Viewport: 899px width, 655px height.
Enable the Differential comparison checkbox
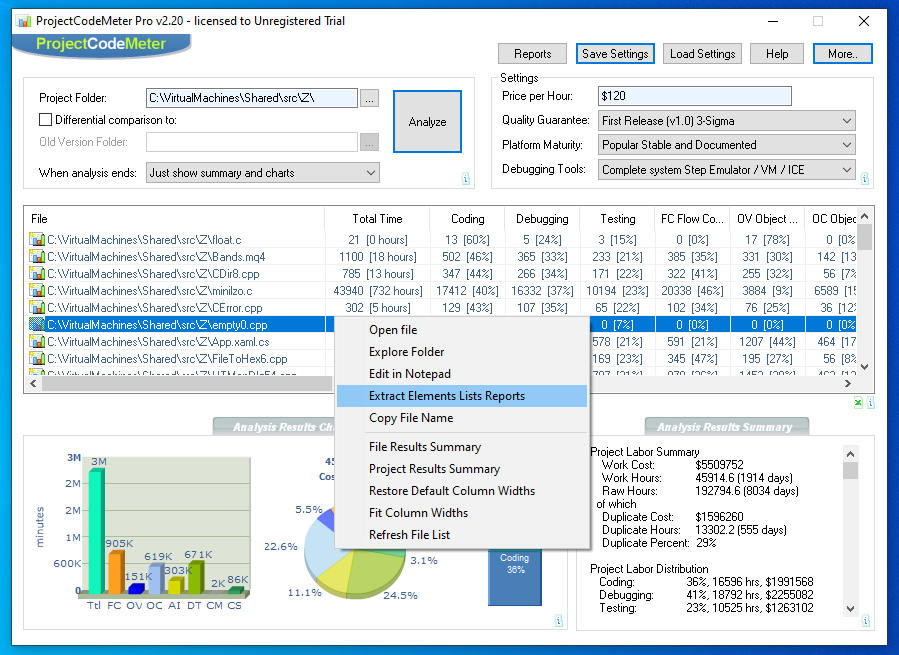(46, 120)
